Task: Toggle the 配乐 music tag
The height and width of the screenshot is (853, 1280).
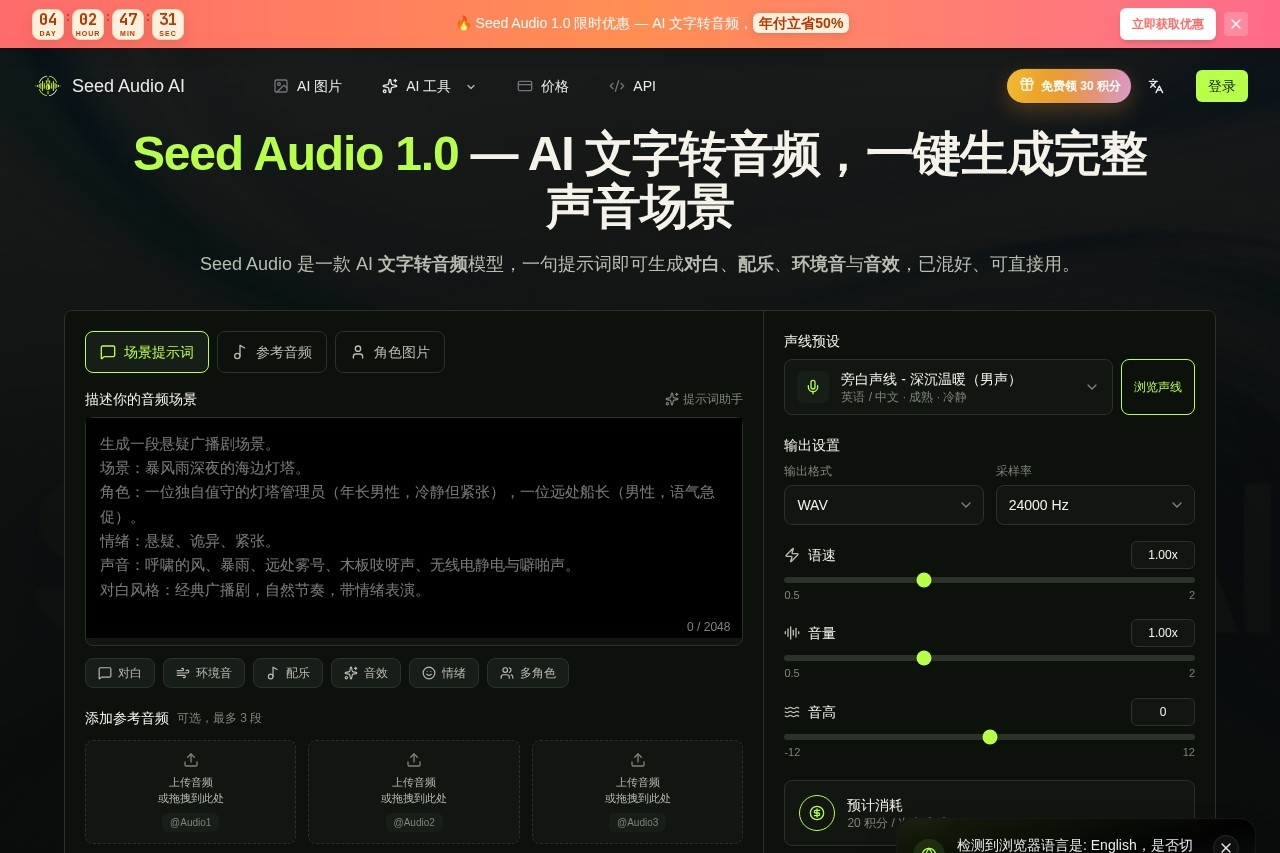Action: tap(288, 673)
